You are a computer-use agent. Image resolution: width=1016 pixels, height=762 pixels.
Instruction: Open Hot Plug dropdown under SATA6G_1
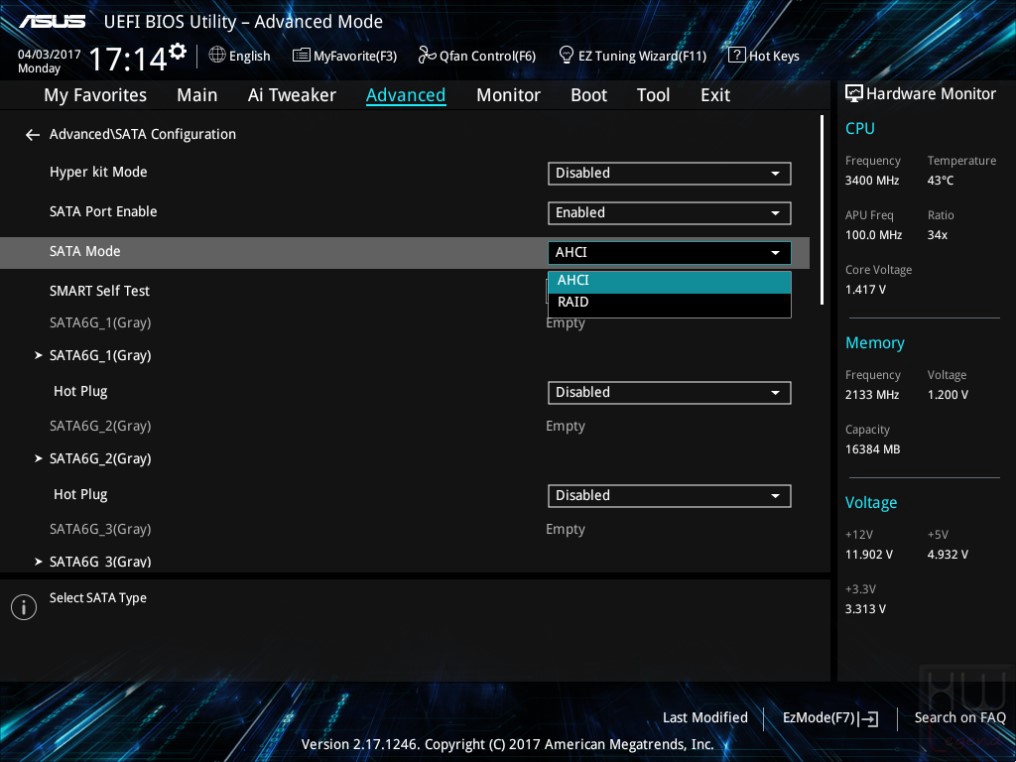669,393
